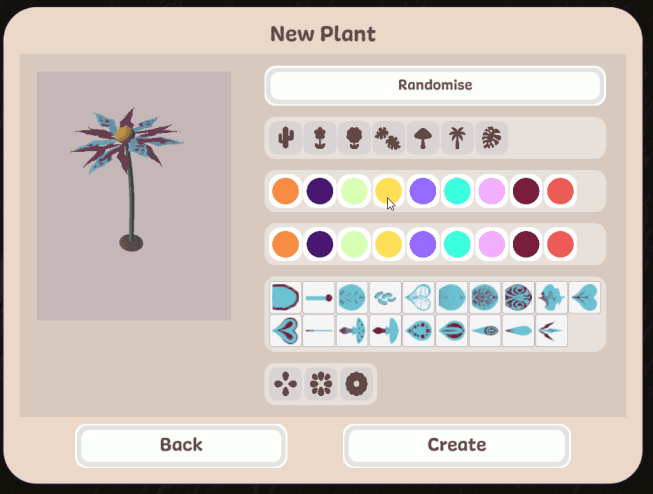Pick the ring-shaped flower arrangement
Screen dimensions: 653x494
(x=356, y=384)
